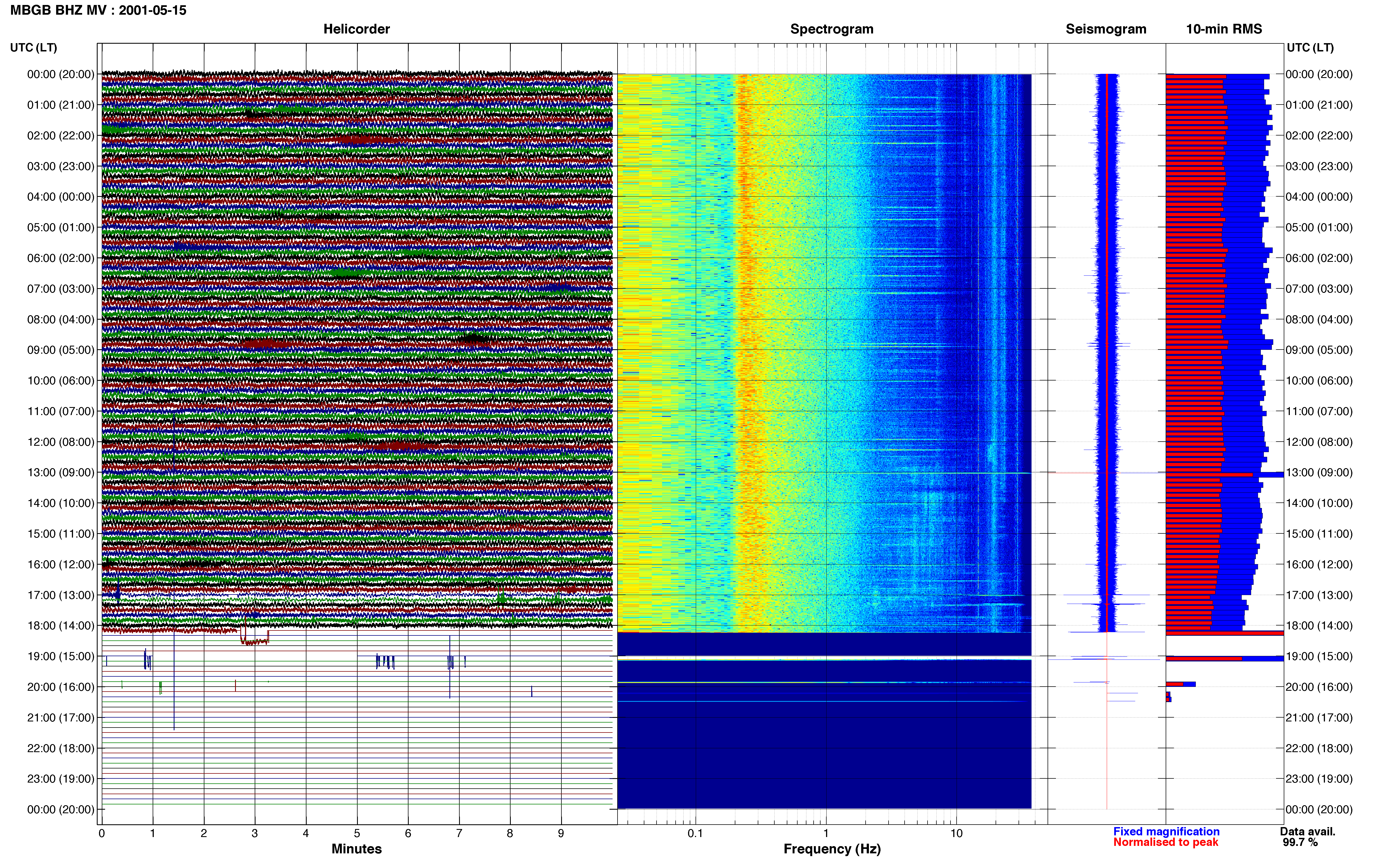1388x868 pixels.
Task: Click the 99.7 % value
Action: coord(1300,843)
